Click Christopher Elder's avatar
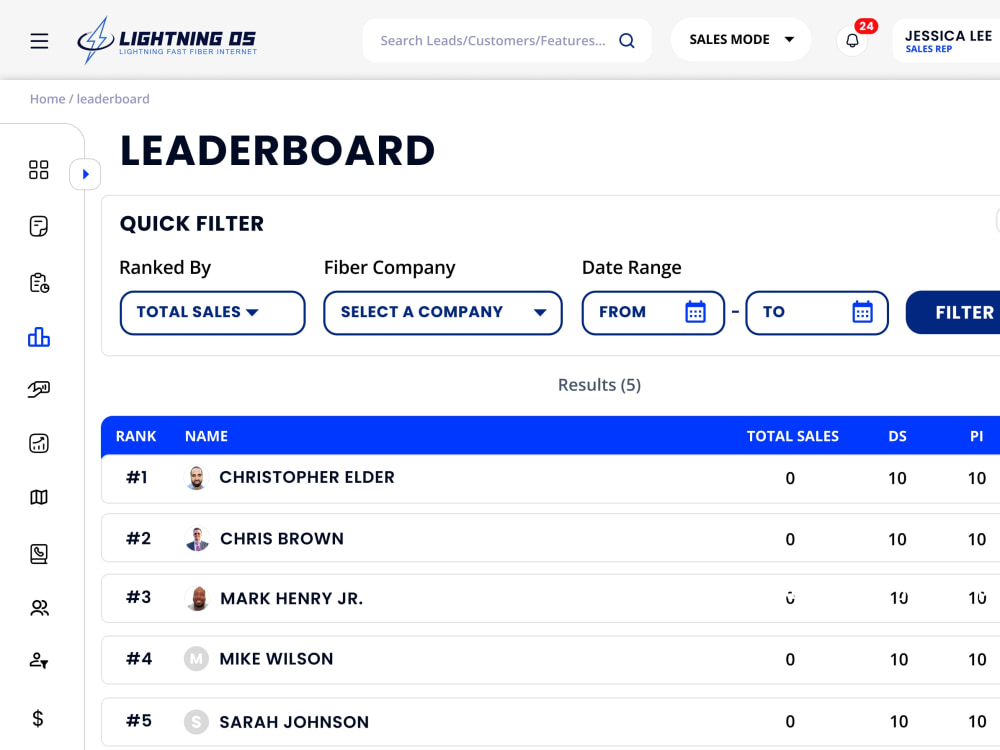The image size is (1000, 750). [x=196, y=478]
